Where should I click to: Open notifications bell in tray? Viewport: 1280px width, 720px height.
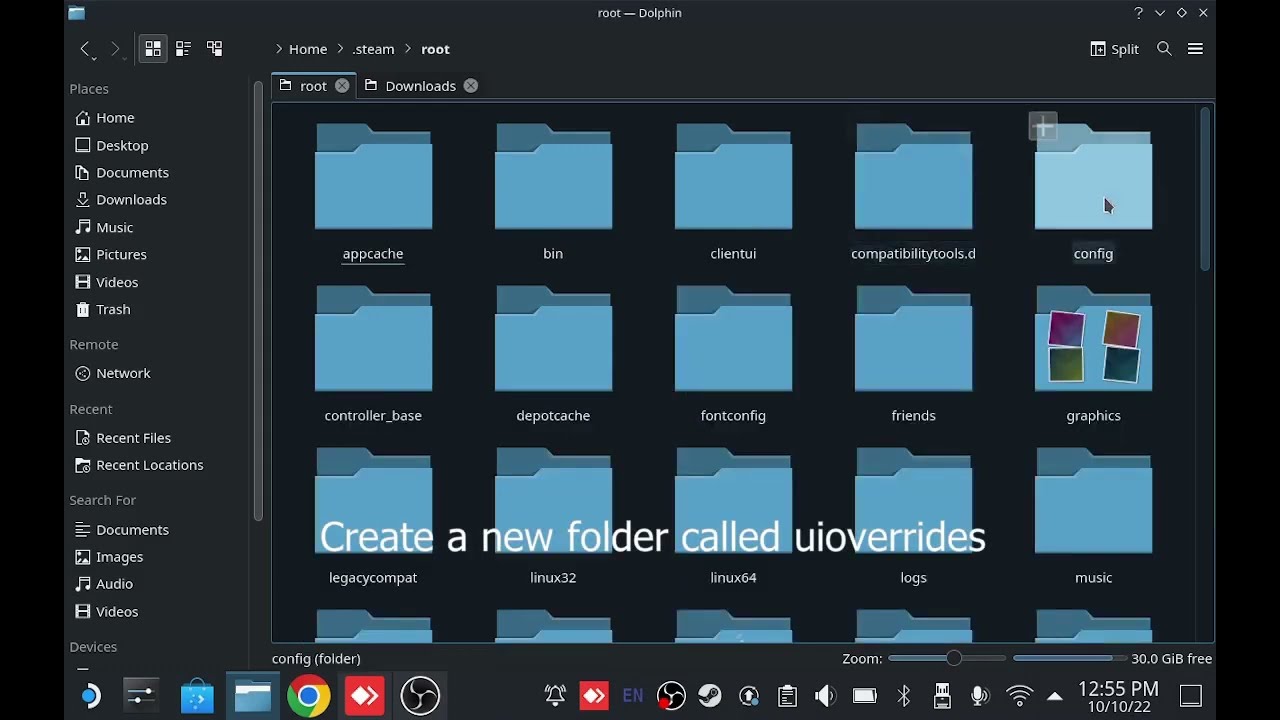click(x=555, y=696)
